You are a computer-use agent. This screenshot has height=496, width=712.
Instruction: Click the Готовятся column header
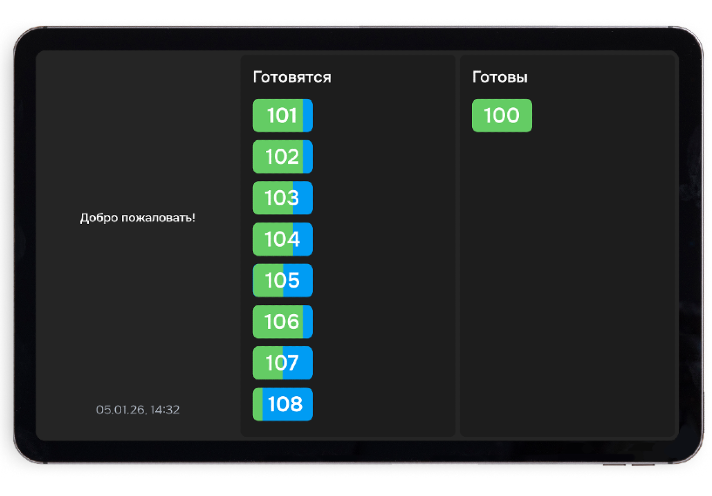click(x=292, y=77)
